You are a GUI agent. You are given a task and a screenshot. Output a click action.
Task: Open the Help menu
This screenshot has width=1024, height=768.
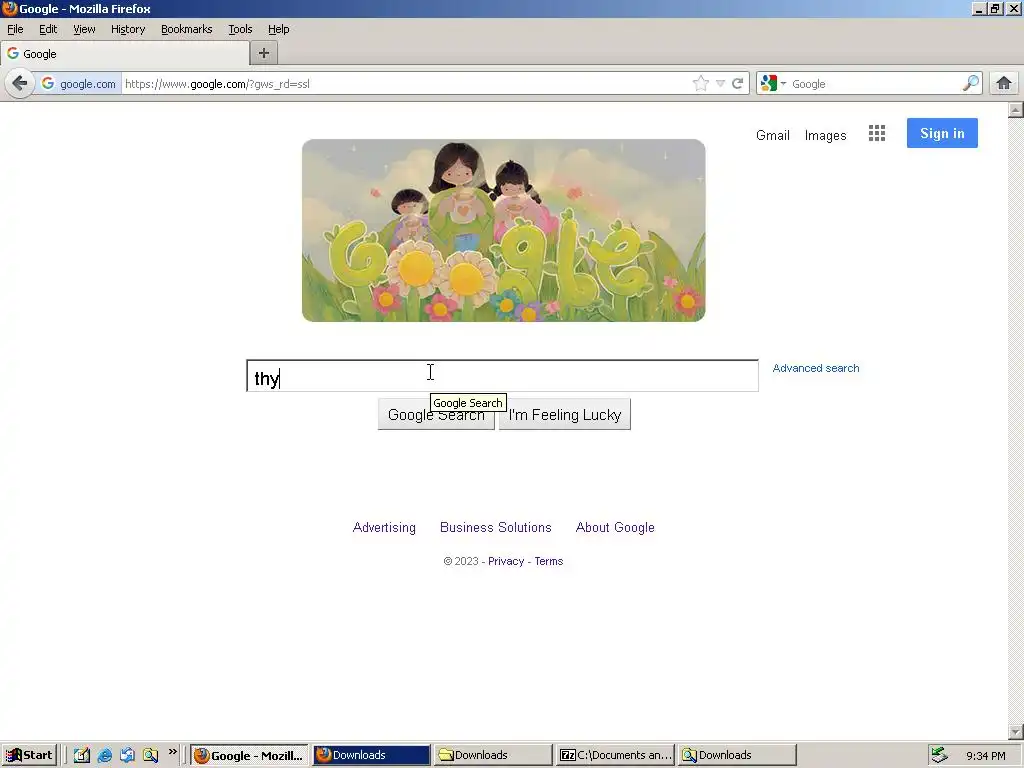pyautogui.click(x=279, y=29)
